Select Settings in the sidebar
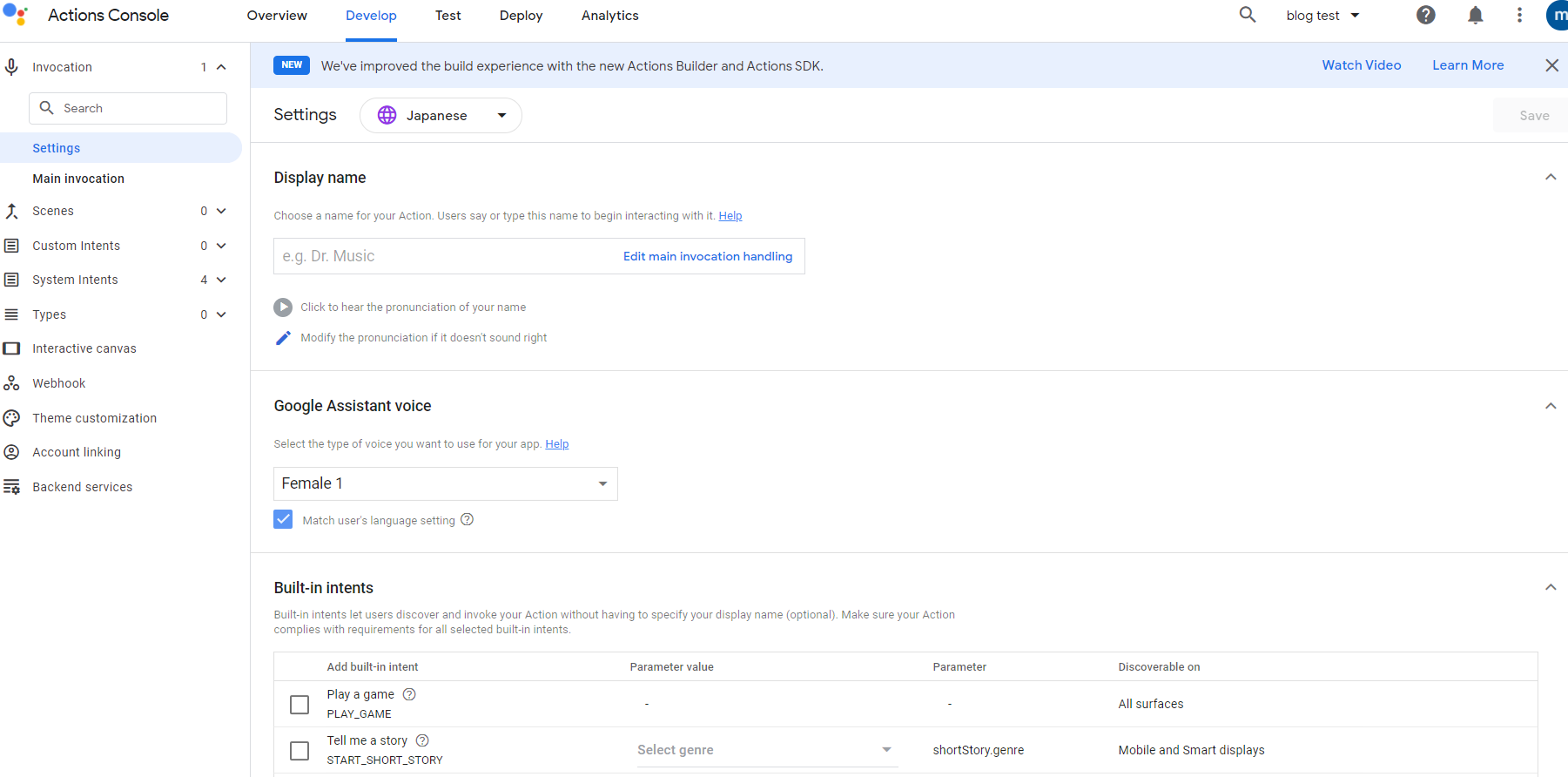The height and width of the screenshot is (777, 1568). point(121,148)
